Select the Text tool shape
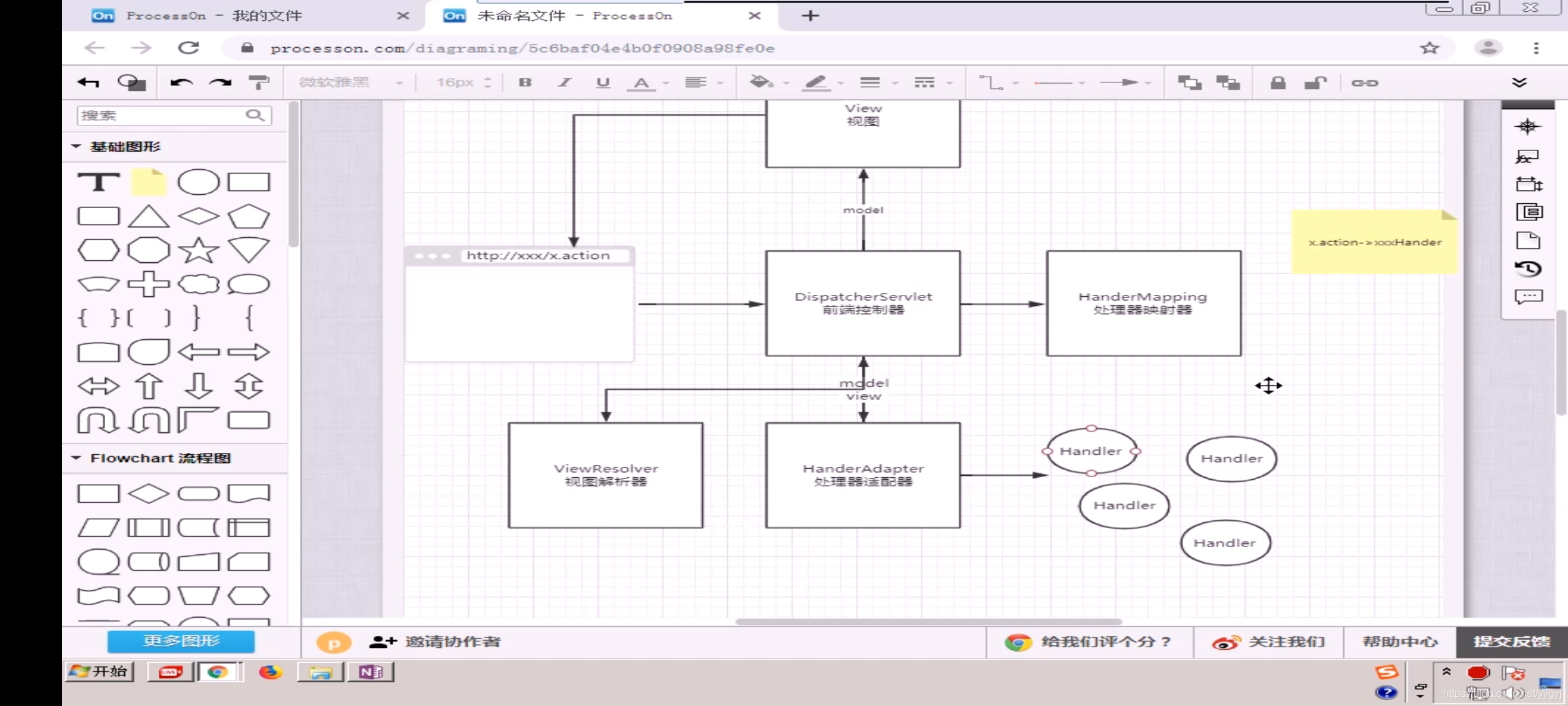Viewport: 1568px width, 706px height. [x=99, y=182]
